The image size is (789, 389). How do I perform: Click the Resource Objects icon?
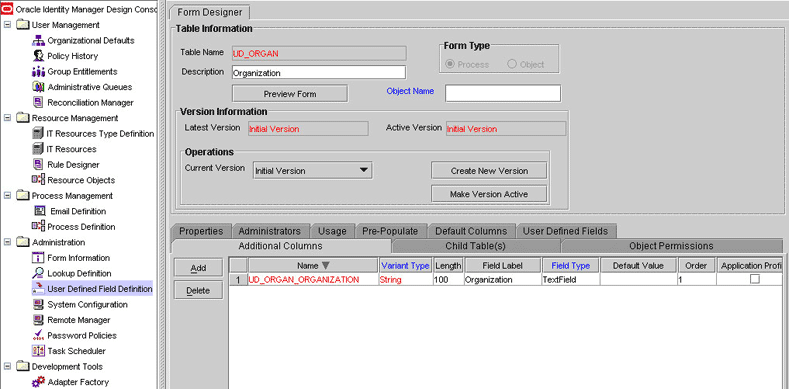click(x=38, y=180)
